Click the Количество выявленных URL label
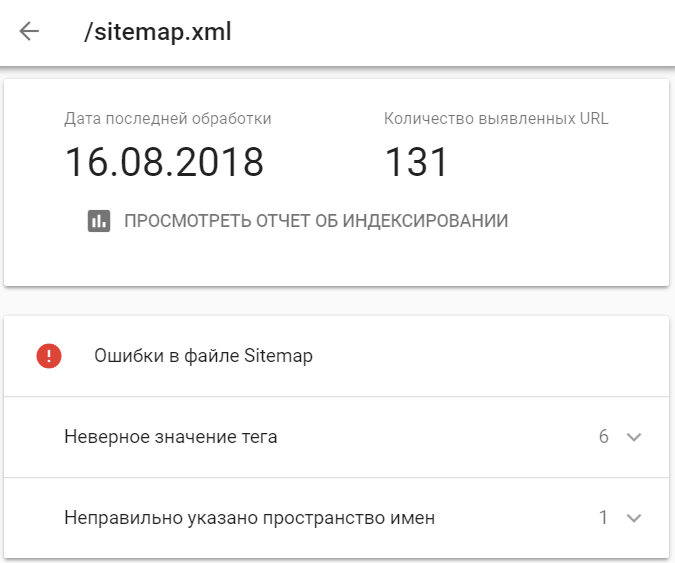 (496, 119)
